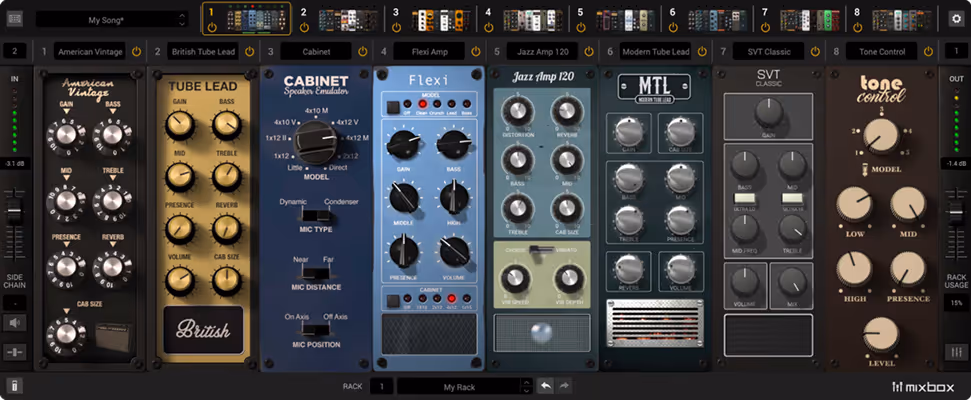Toggle the side chain speaker icon

(14, 323)
